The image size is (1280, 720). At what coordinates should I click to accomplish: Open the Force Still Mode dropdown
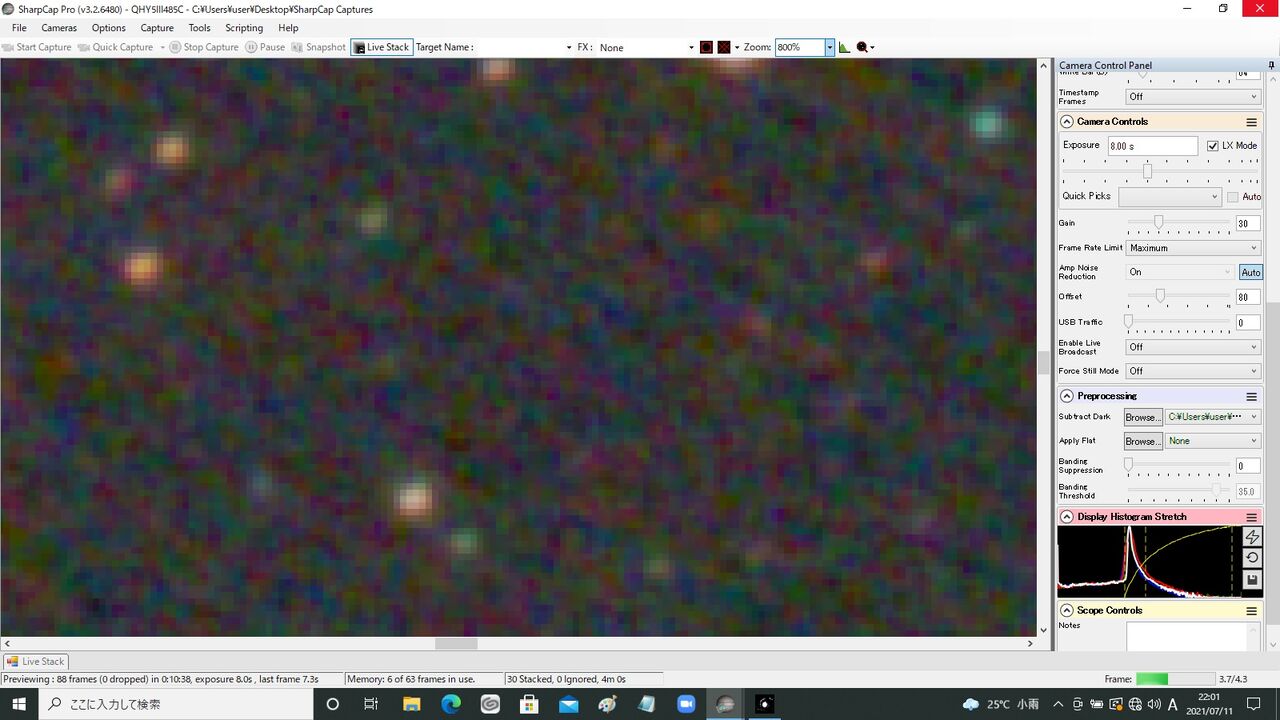click(x=1194, y=371)
